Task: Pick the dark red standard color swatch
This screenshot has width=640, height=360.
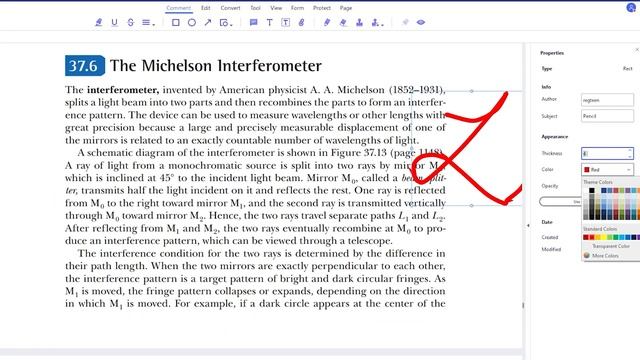Action: pyautogui.click(x=586, y=237)
